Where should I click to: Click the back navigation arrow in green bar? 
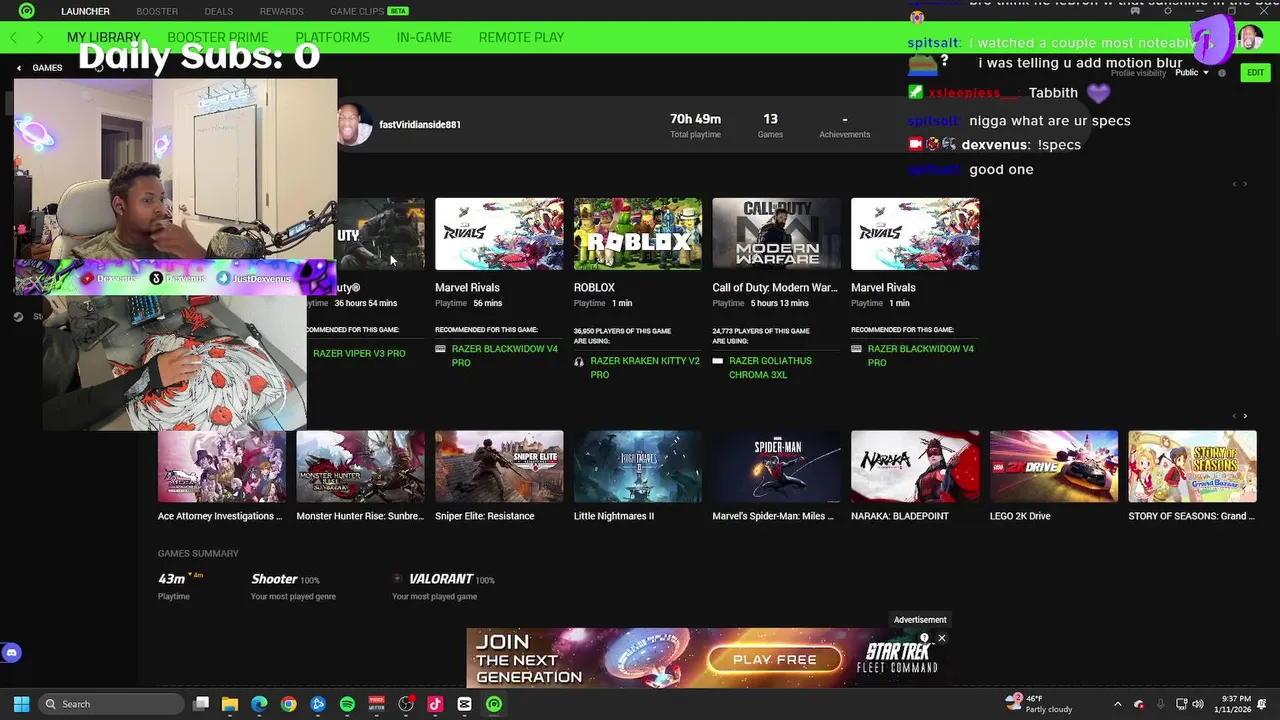tap(13, 37)
